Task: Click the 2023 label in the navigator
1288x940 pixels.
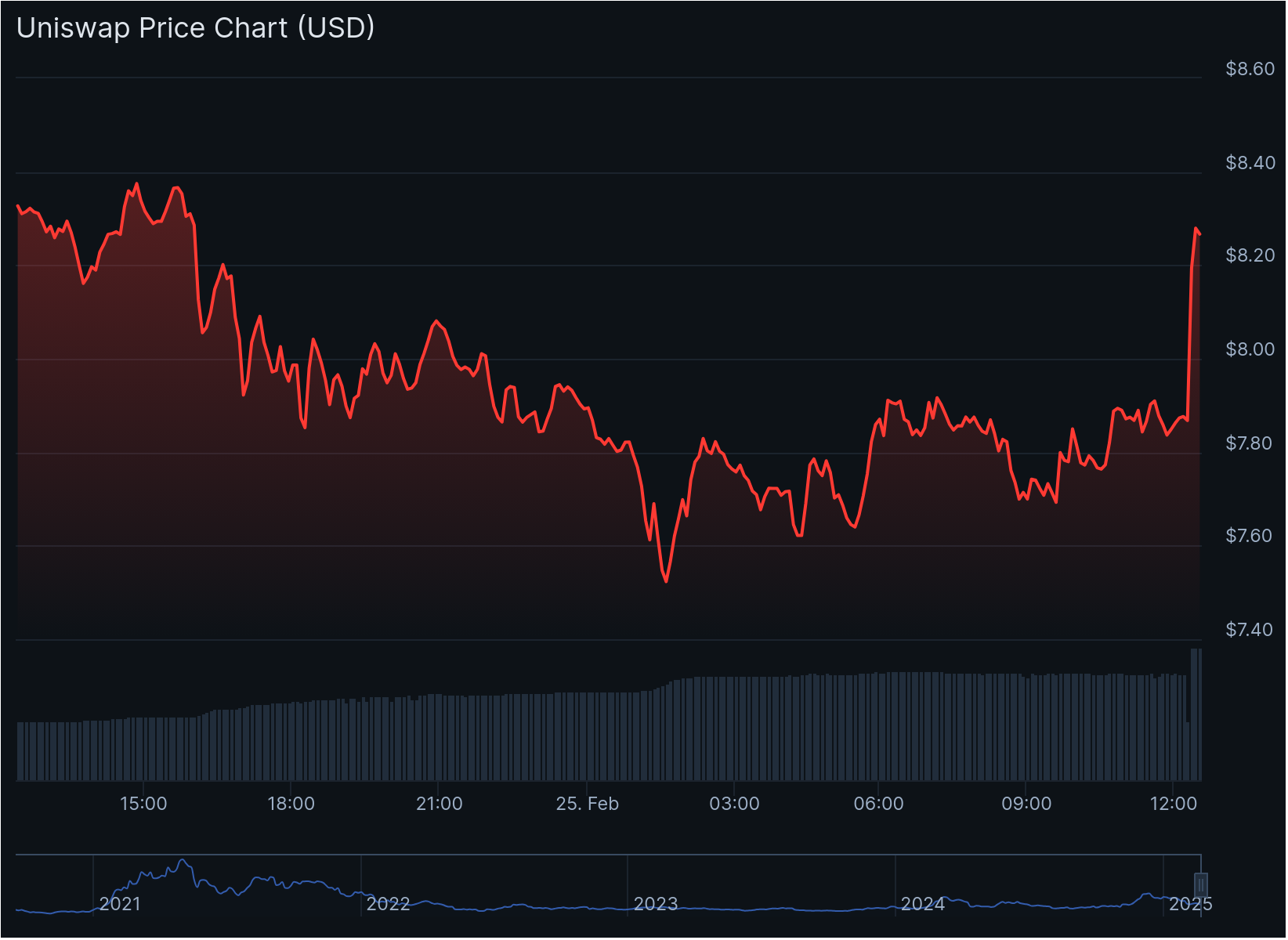Action: pos(656,904)
